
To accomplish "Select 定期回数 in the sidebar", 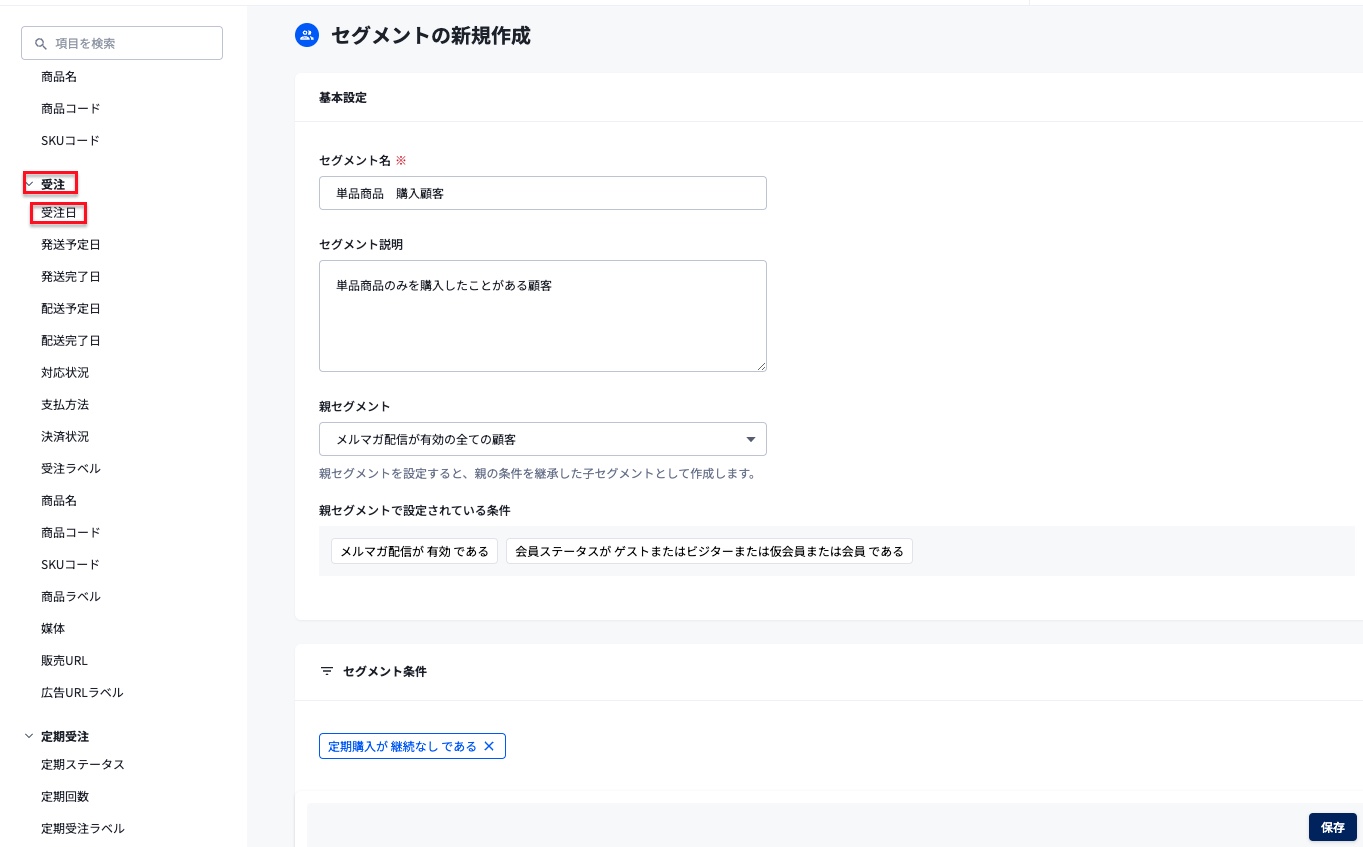I will click(65, 796).
